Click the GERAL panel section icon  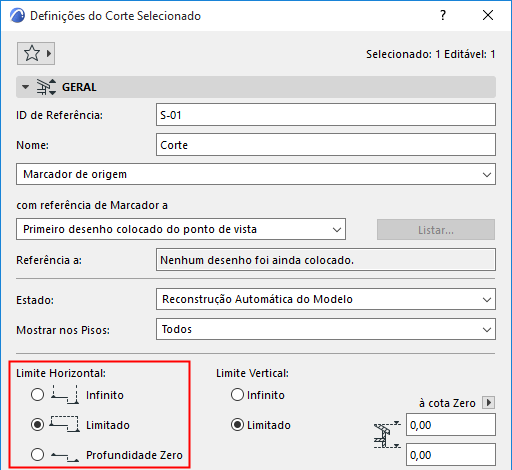(x=46, y=87)
